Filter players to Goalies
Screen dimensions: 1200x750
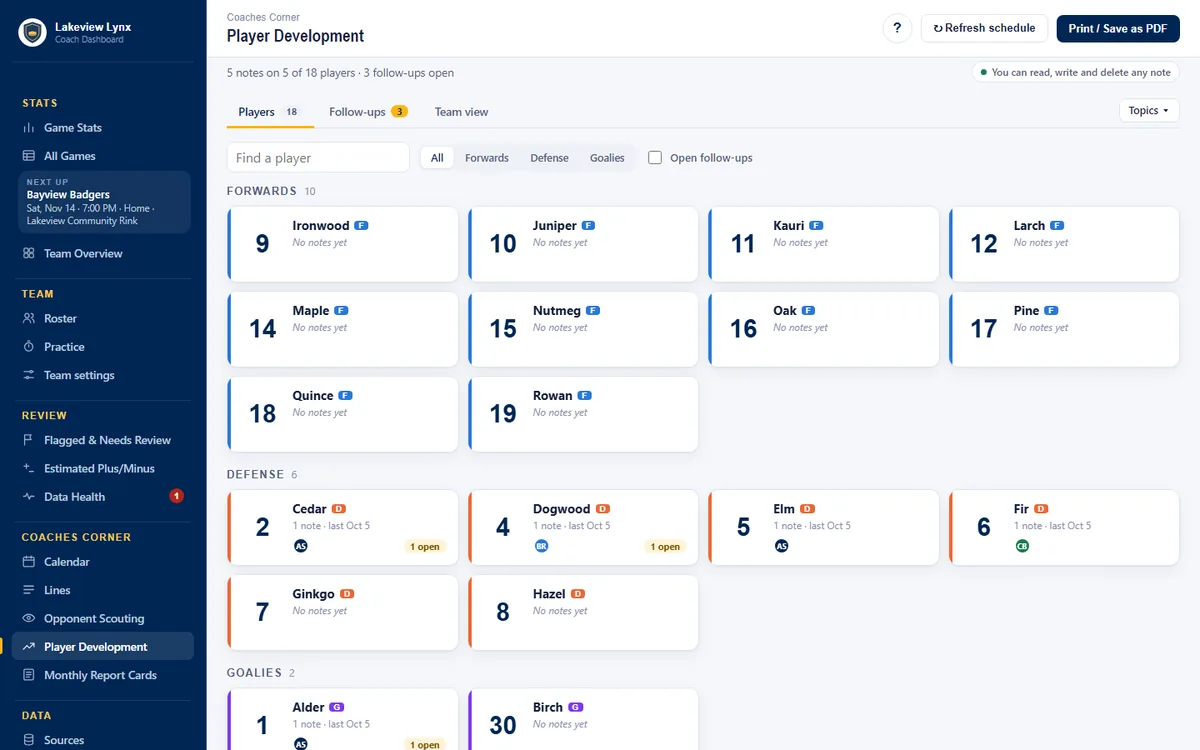tap(607, 158)
